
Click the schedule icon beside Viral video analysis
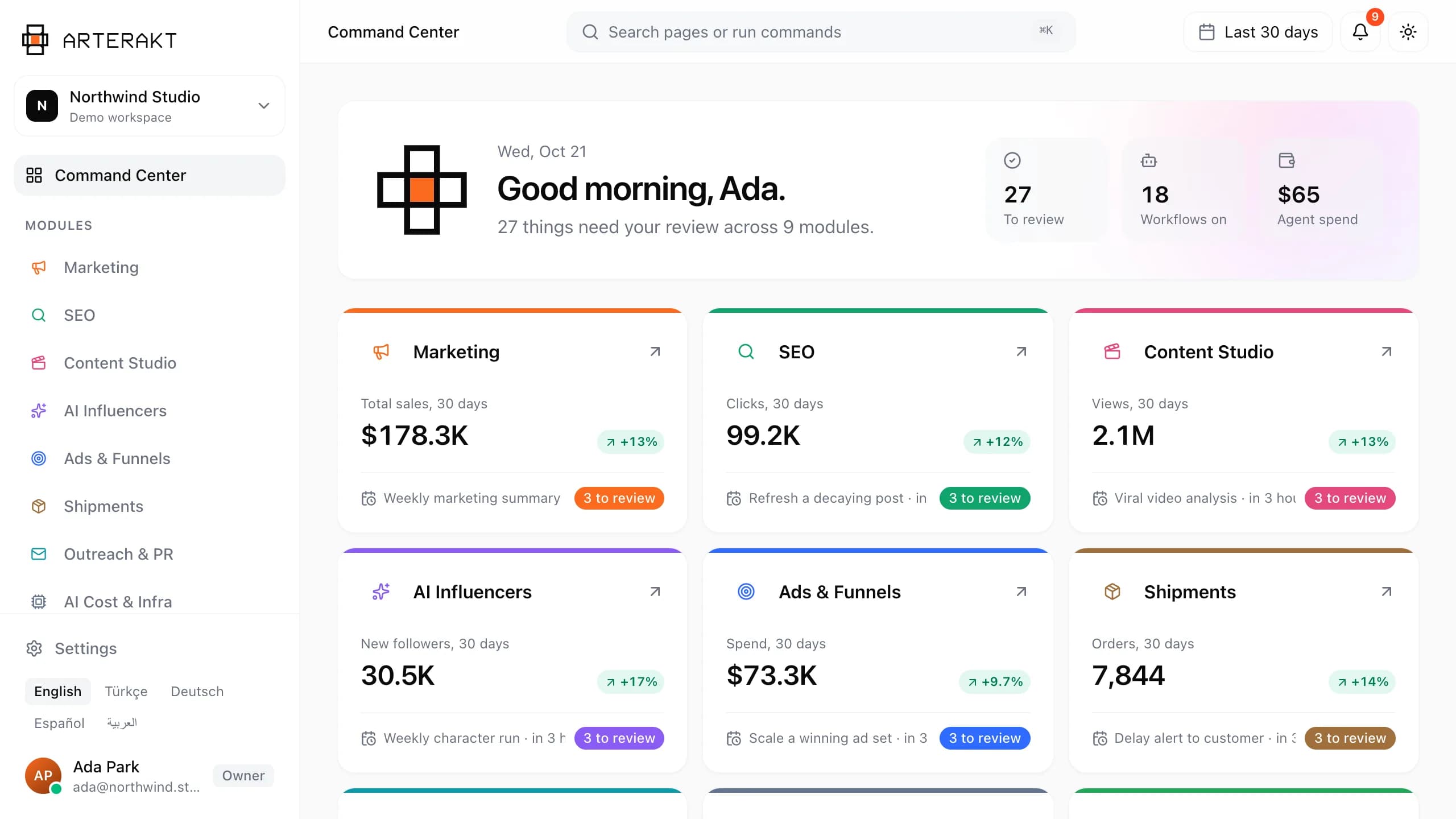[1100, 498]
